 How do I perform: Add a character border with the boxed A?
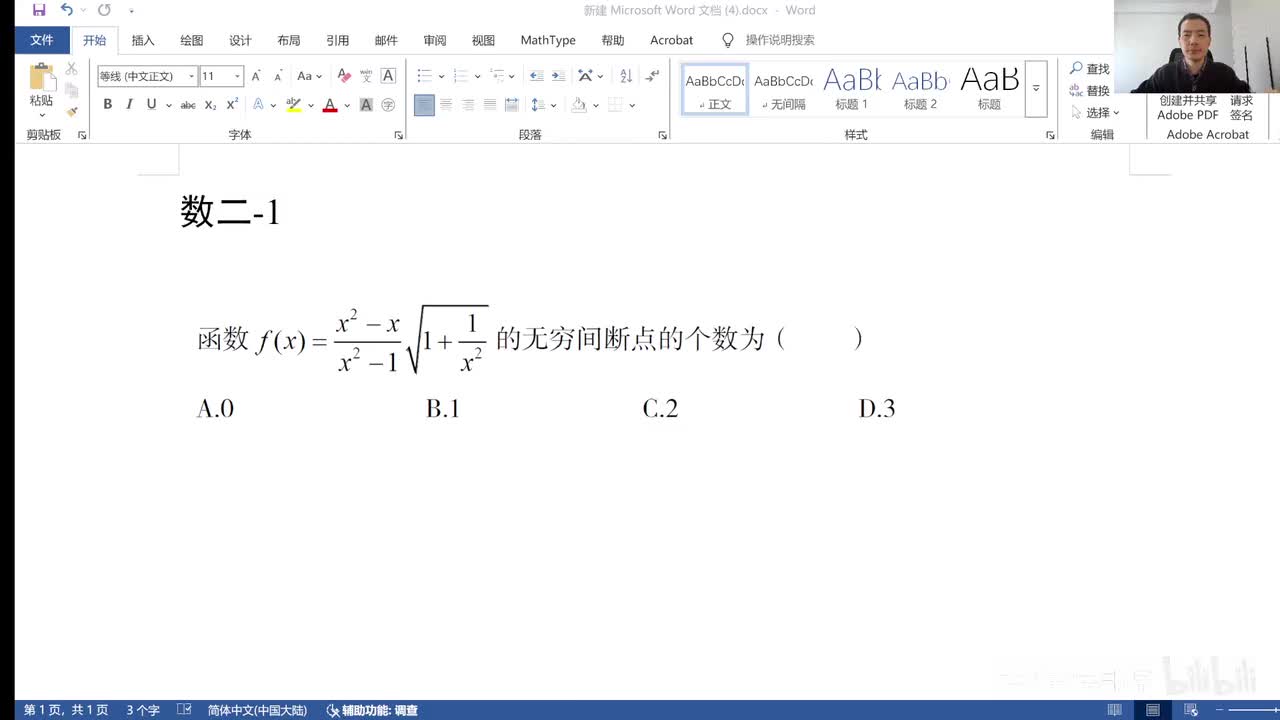(x=388, y=76)
